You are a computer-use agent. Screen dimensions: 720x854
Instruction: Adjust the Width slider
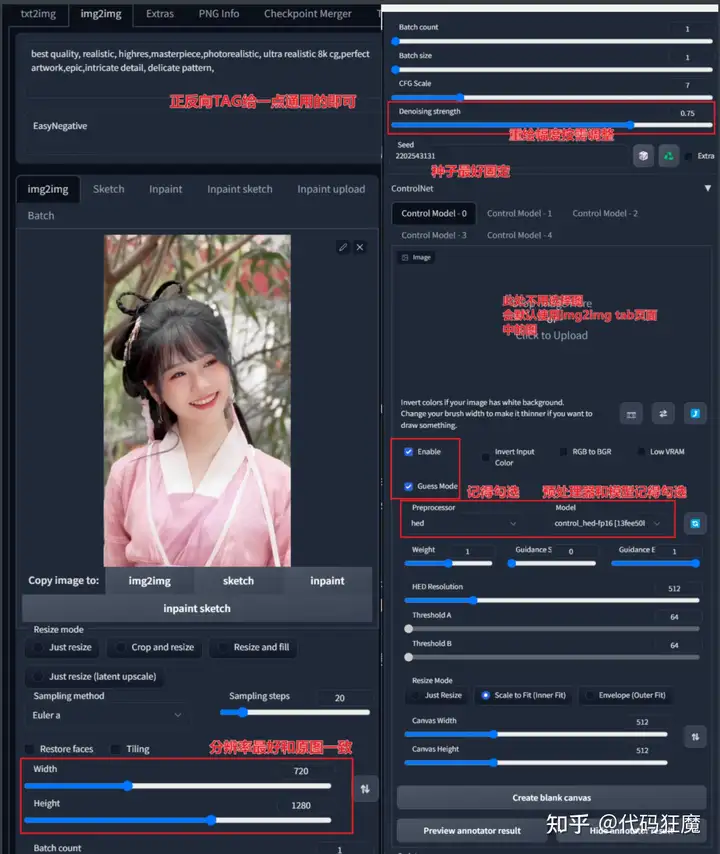click(x=178, y=786)
